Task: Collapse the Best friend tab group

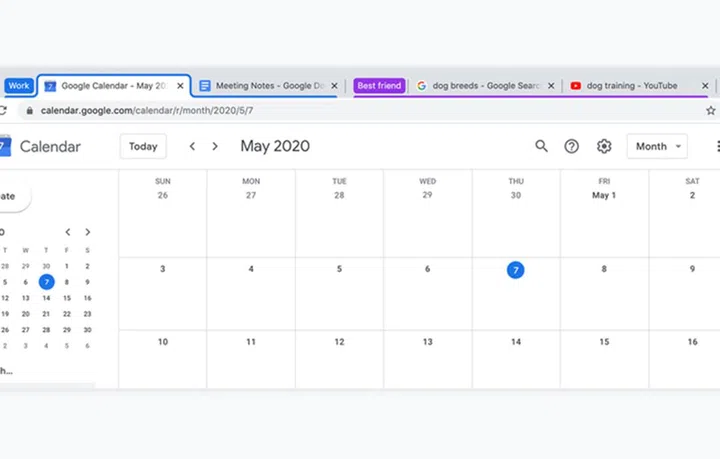Action: (379, 86)
